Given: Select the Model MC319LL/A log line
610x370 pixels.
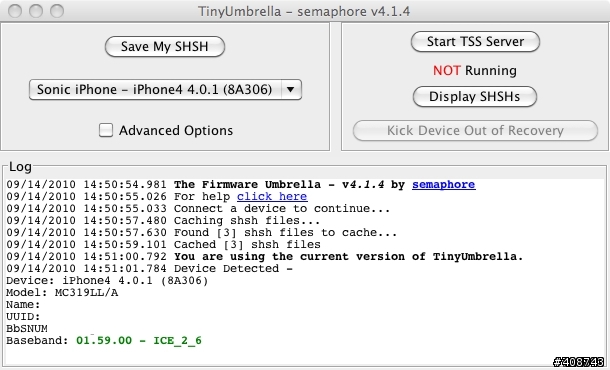Looking at the screenshot, I should point(62,293).
